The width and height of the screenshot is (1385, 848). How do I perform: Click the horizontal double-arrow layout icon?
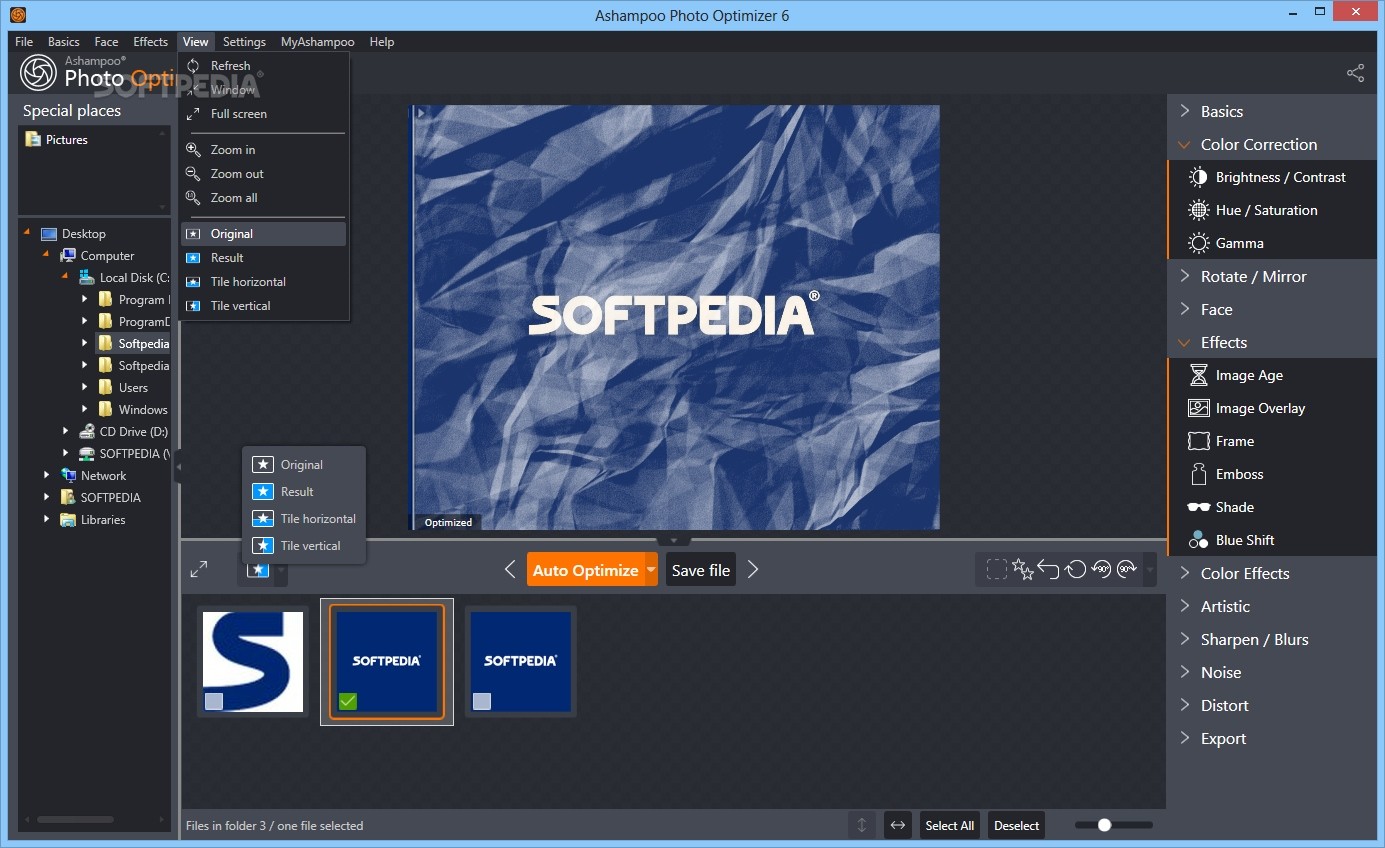pos(898,825)
